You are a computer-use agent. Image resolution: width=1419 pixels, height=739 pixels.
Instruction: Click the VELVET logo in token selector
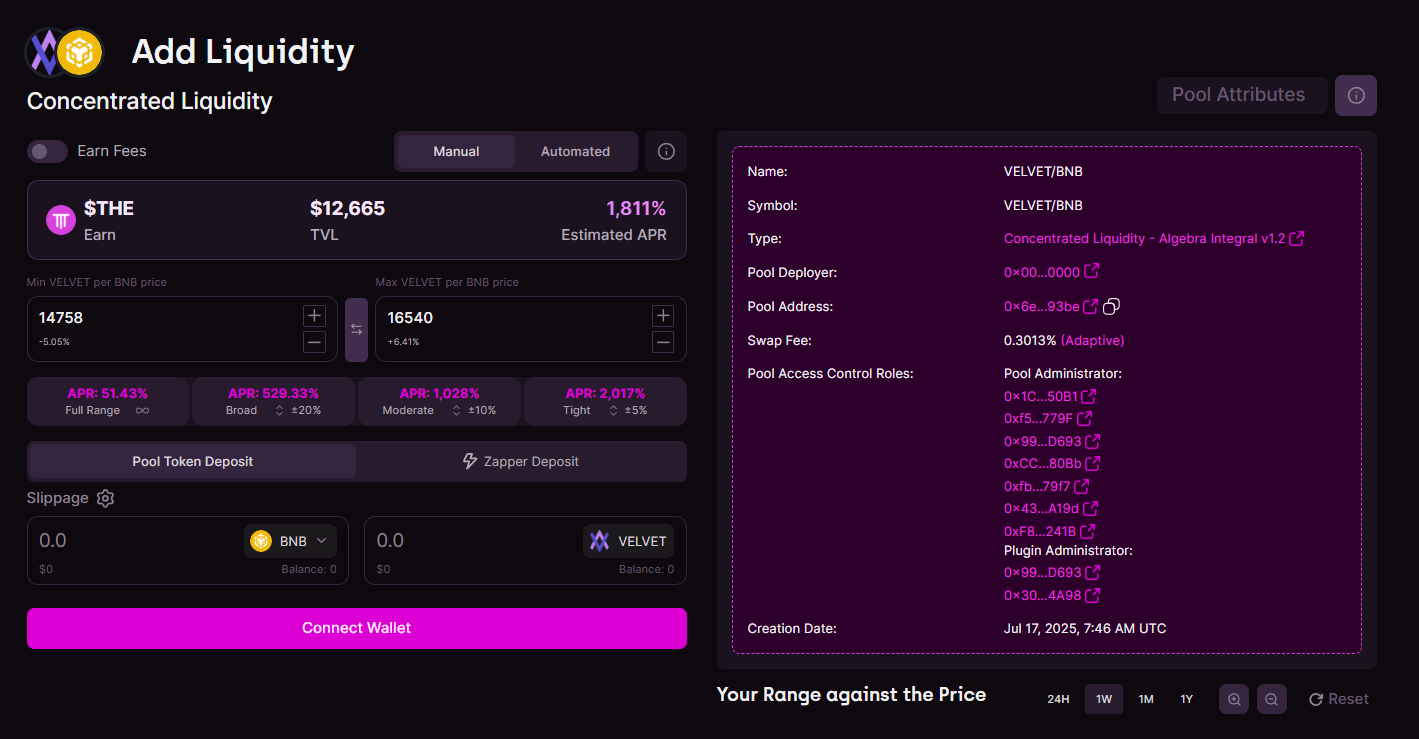click(599, 541)
